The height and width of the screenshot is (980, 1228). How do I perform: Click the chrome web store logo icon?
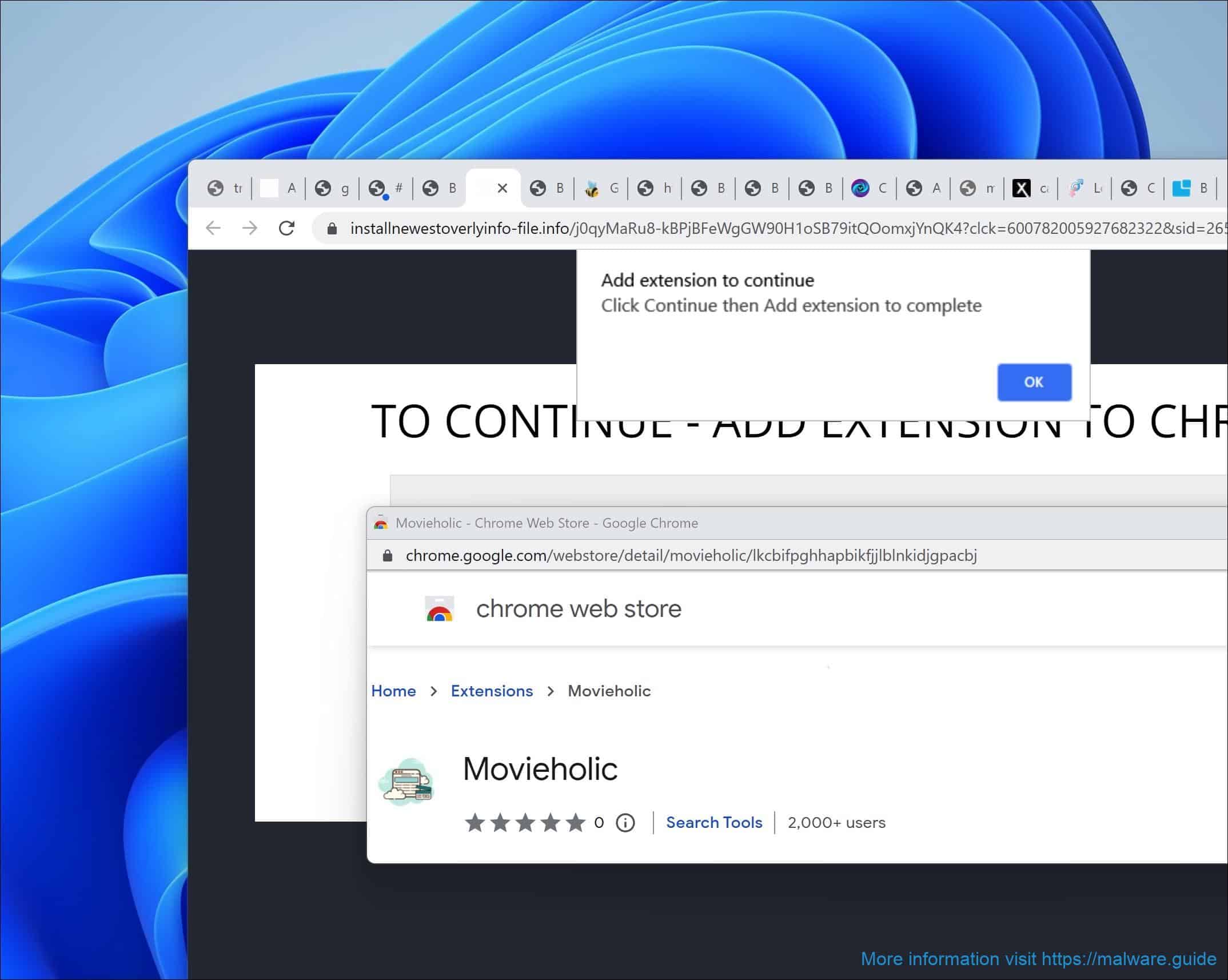coord(440,609)
